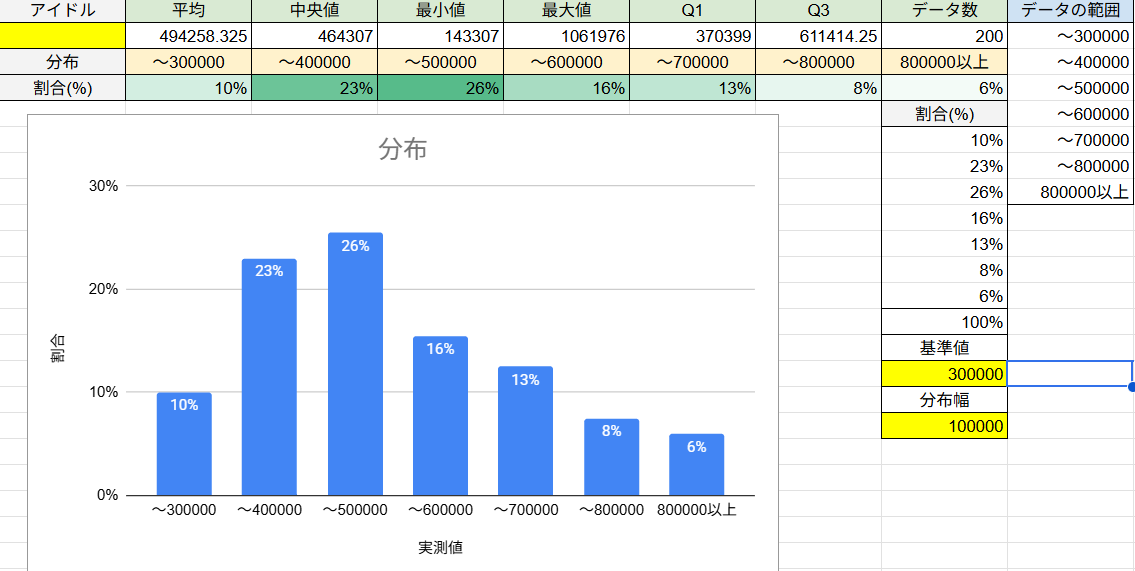Click the 割合(%) header below データ数 column
Viewport: 1135px width, 571px height.
(x=945, y=114)
